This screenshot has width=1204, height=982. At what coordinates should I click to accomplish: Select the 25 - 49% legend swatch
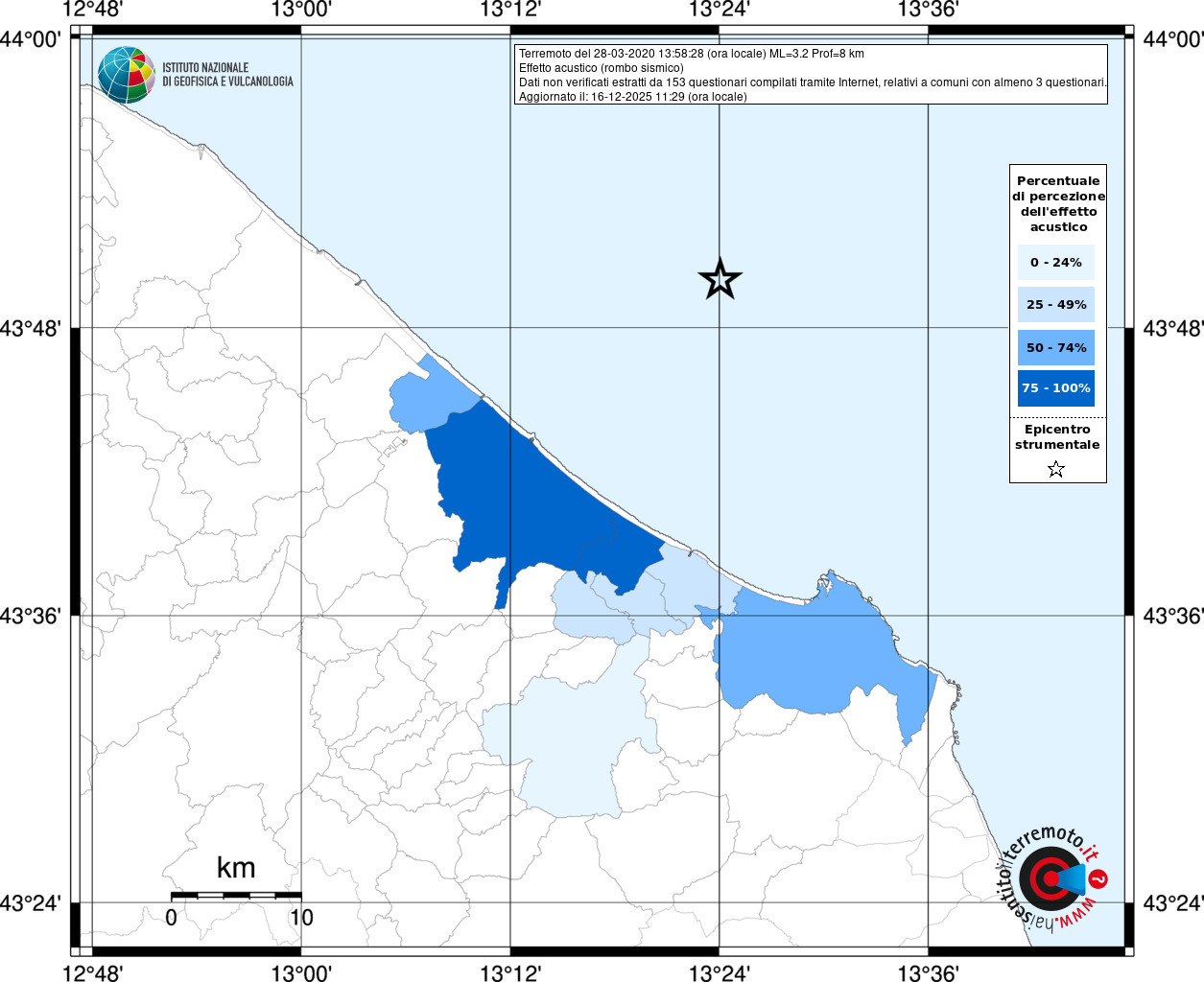(x=1055, y=305)
